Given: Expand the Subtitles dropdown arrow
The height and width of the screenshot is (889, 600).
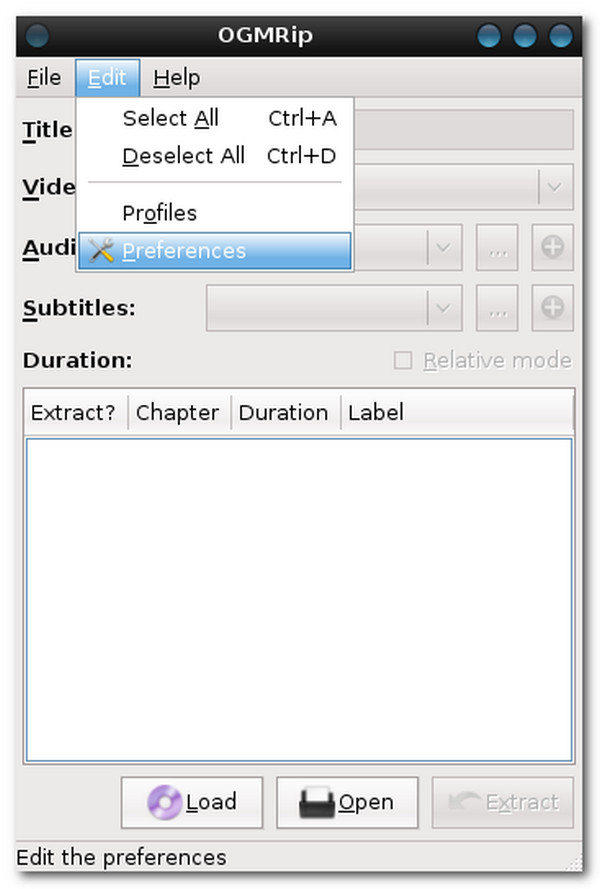Looking at the screenshot, I should [x=443, y=308].
